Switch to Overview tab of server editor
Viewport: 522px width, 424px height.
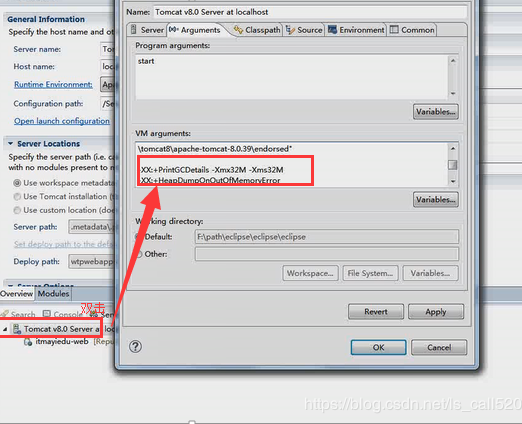[17, 294]
